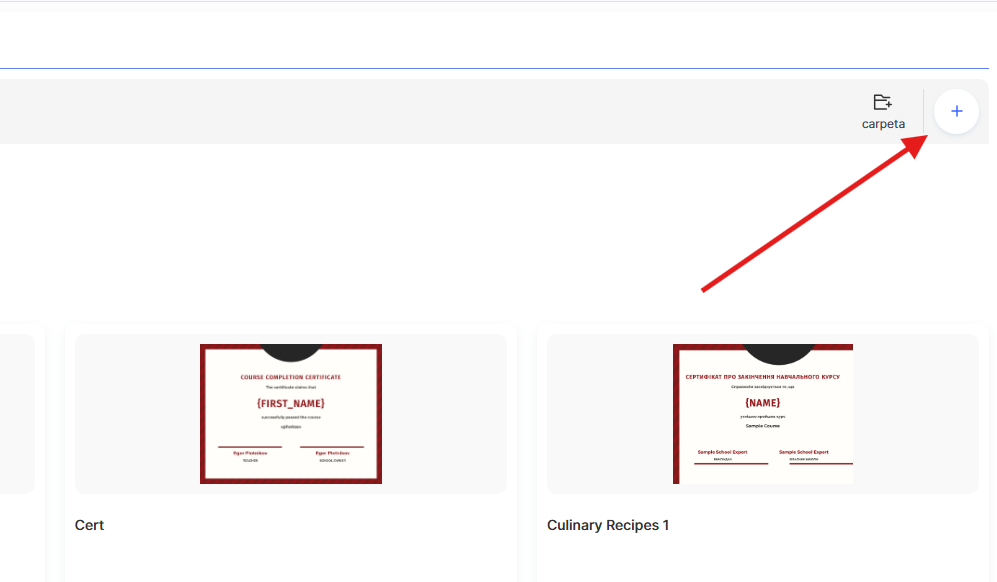
Task: Click the Course Completion Certificate heading
Action: click(291, 377)
